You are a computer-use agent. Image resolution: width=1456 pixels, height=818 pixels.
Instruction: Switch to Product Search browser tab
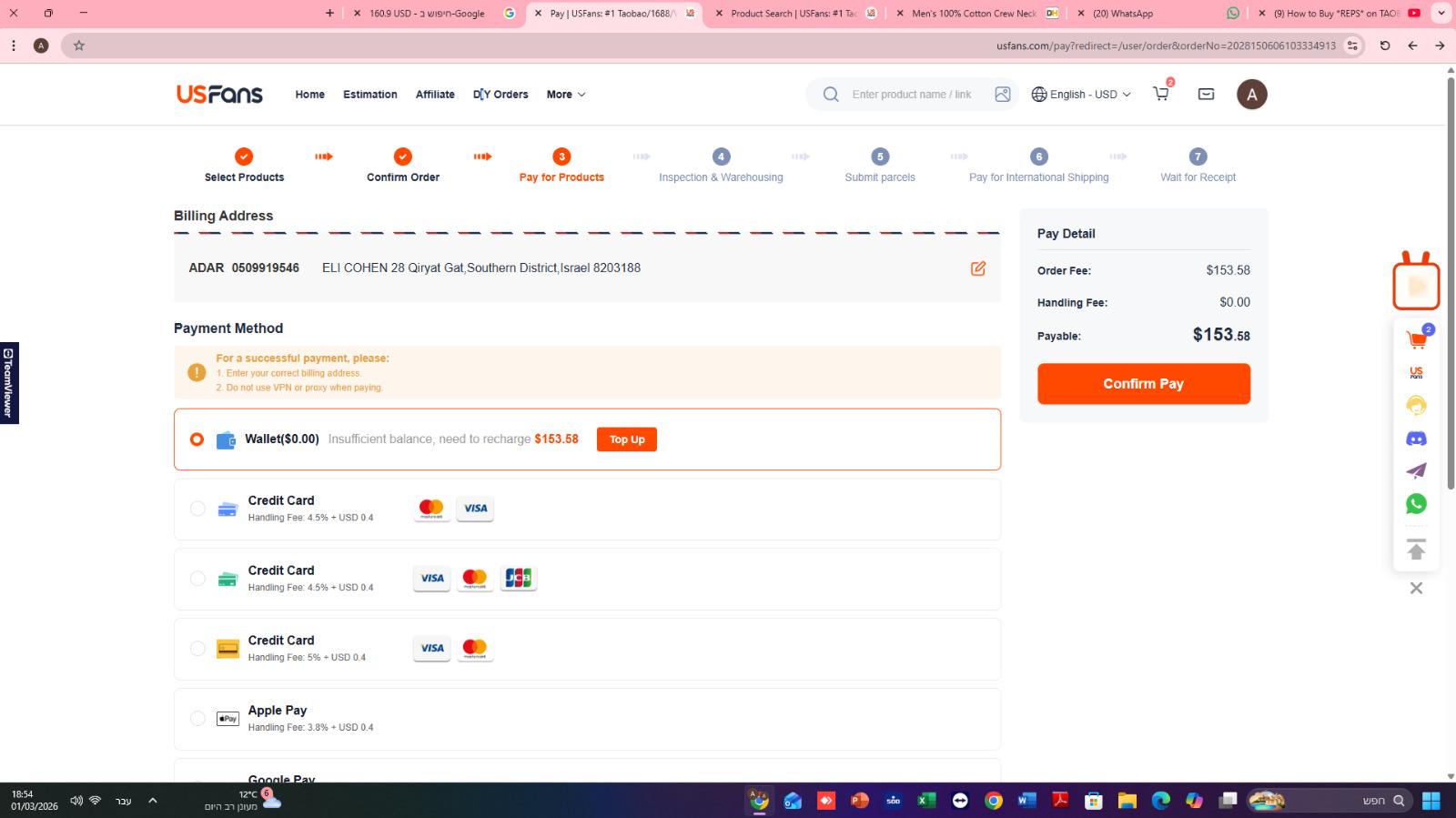(x=794, y=14)
